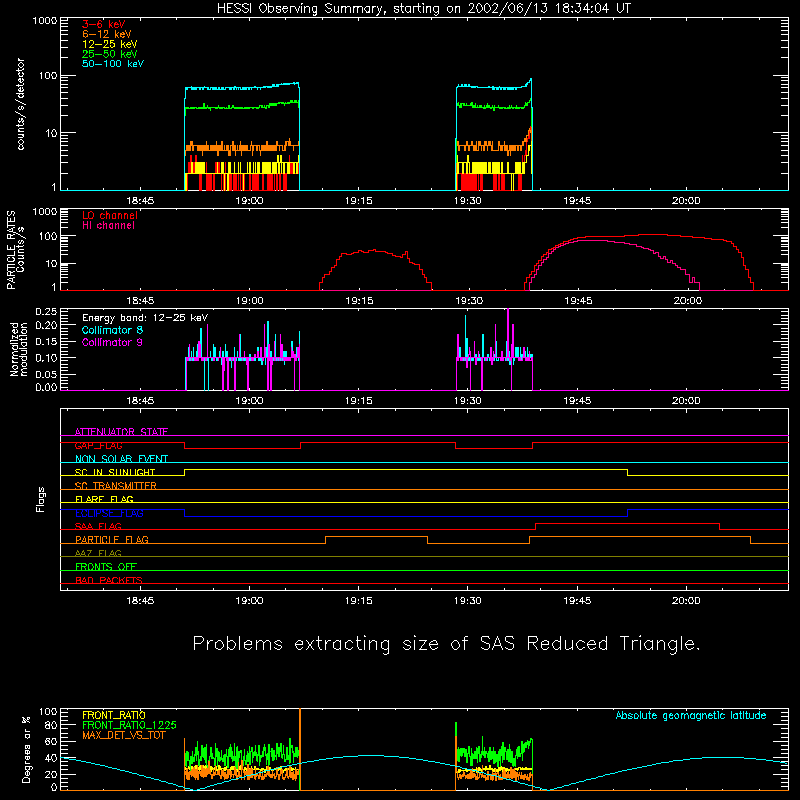800x800 pixels.
Task: Click the FRONT_RATIO_1225 legend entry
Action: pos(129,725)
